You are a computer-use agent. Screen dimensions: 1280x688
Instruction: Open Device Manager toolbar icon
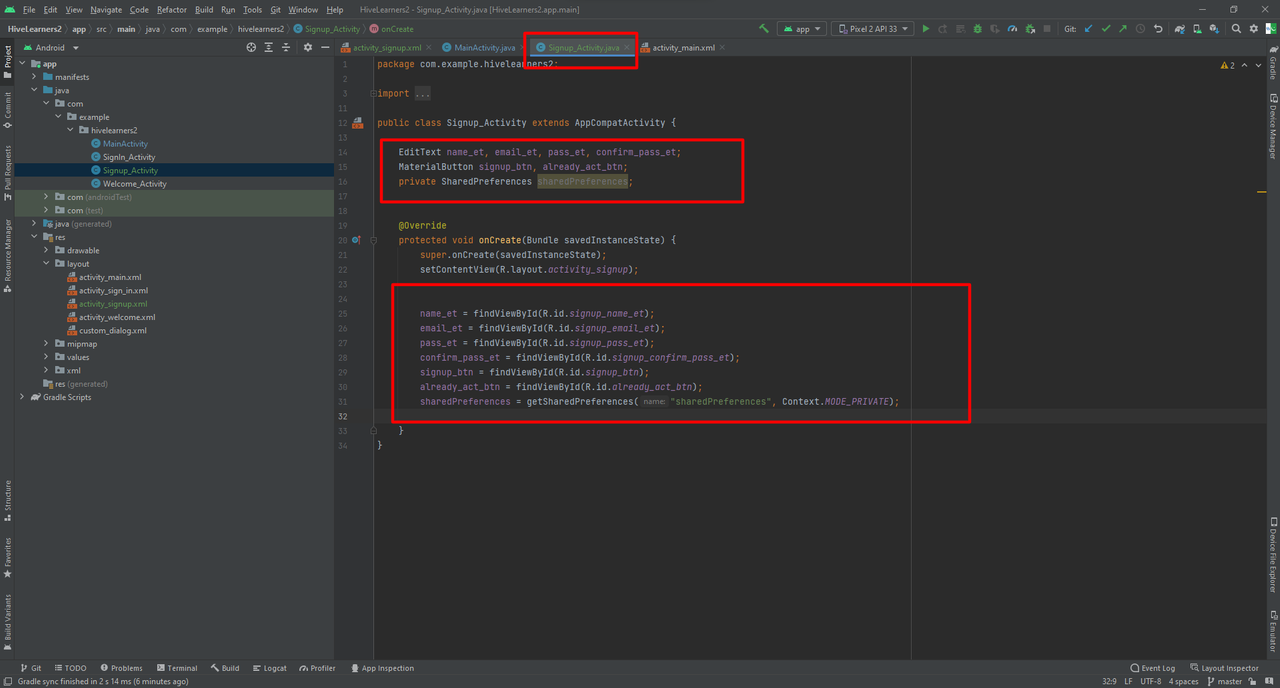[1197, 29]
